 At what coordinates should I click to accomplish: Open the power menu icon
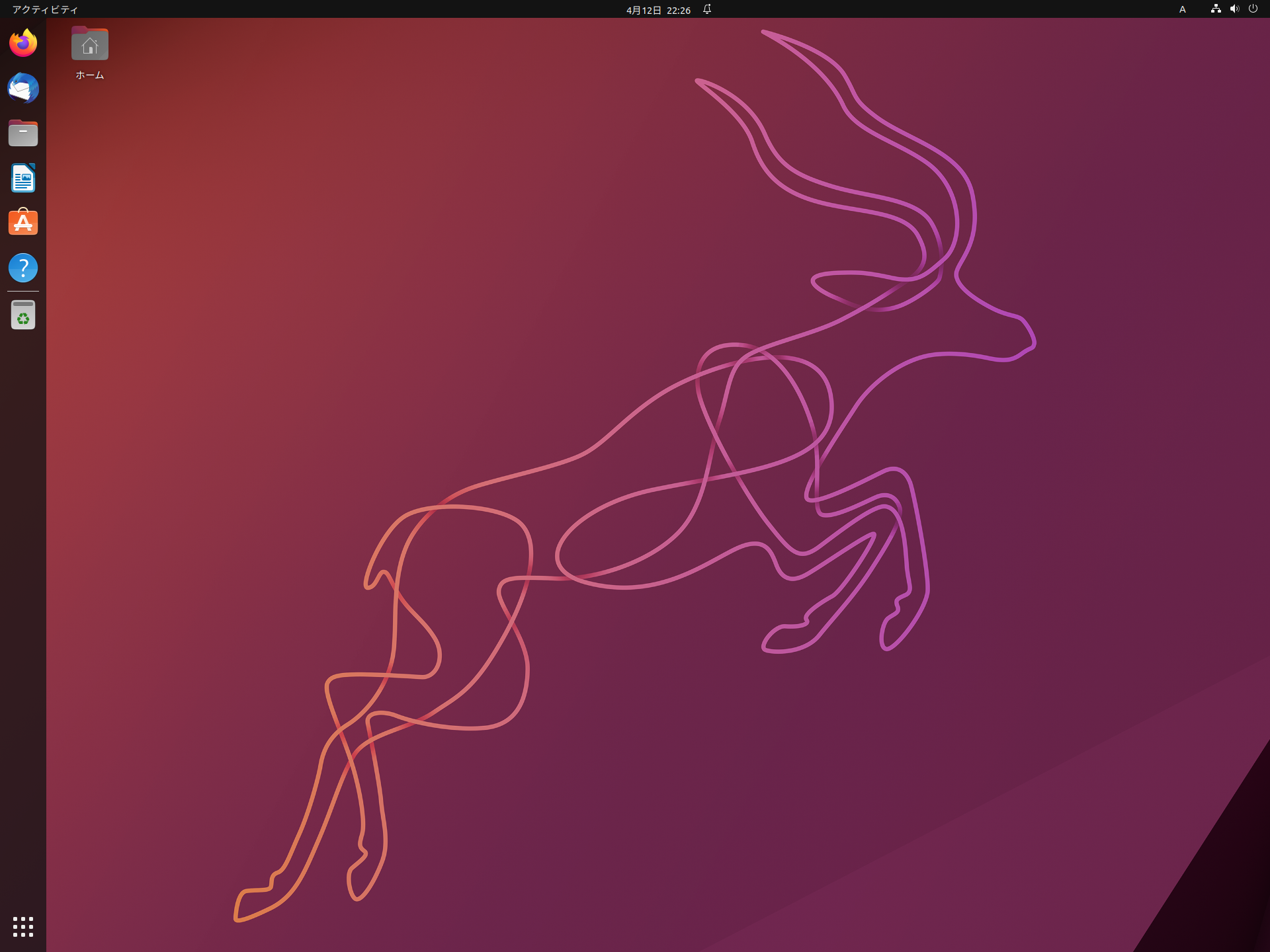point(1253,9)
